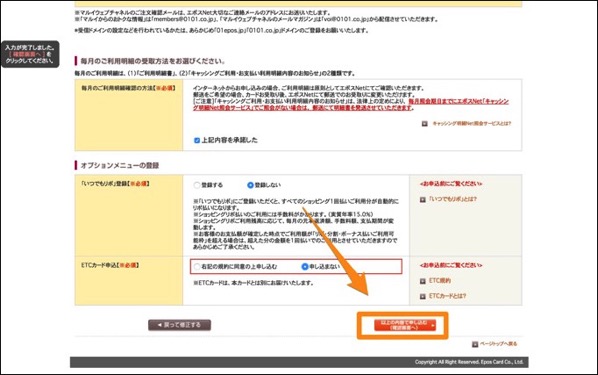598x375 pixels.
Task: Click icon beside キャッシング明細Net照会 link
Action: (424, 124)
